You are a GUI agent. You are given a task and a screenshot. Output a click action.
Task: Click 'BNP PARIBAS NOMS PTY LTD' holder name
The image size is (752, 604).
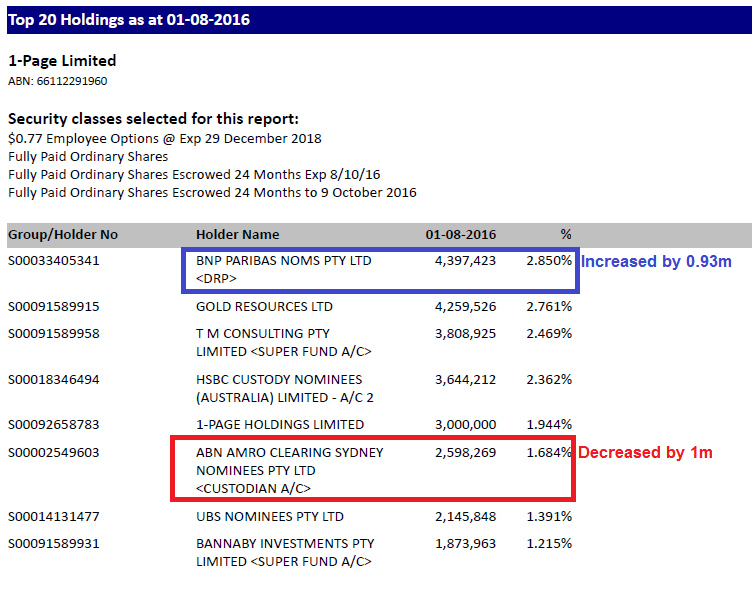283,261
